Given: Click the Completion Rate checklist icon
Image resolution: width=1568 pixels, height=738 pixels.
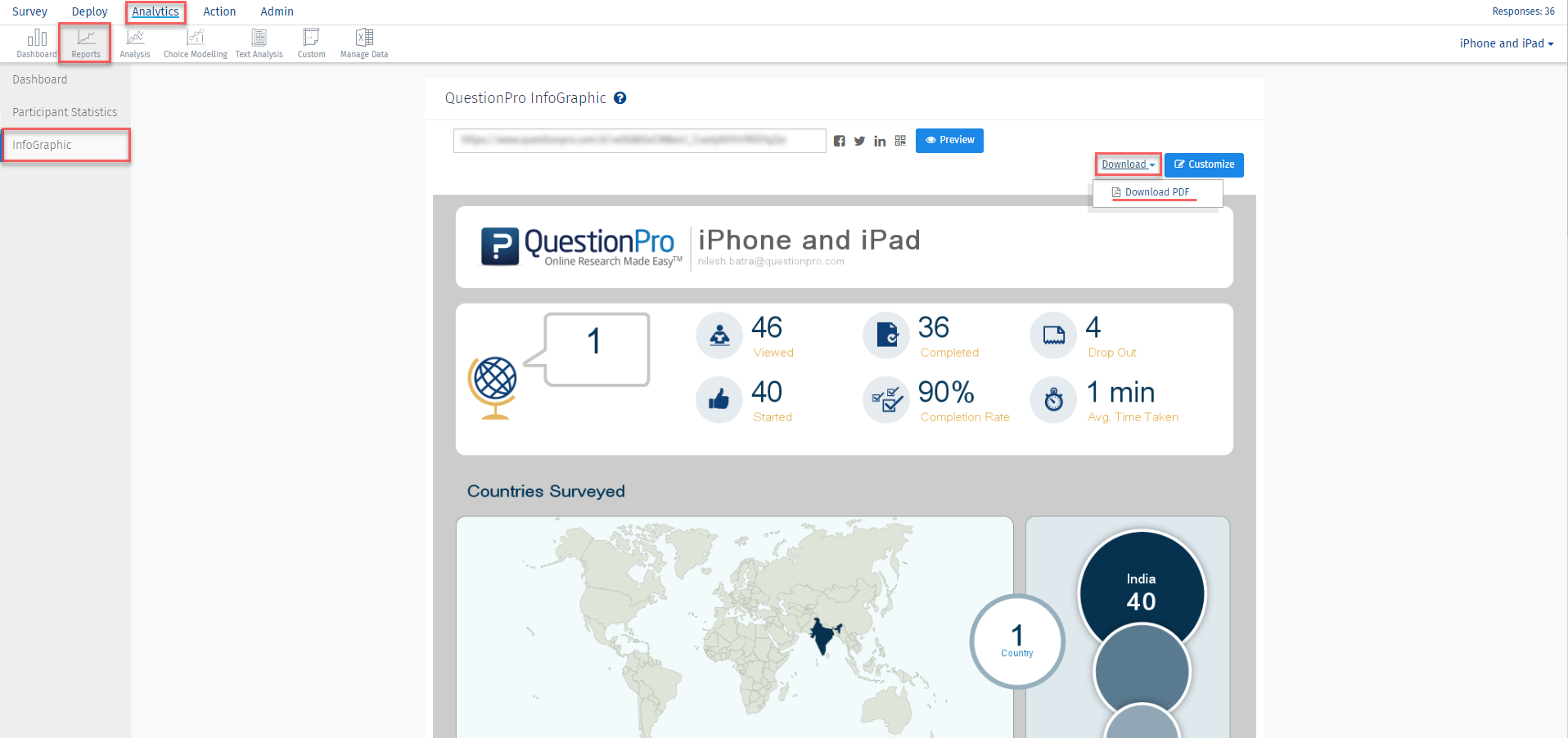Looking at the screenshot, I should coord(886,400).
